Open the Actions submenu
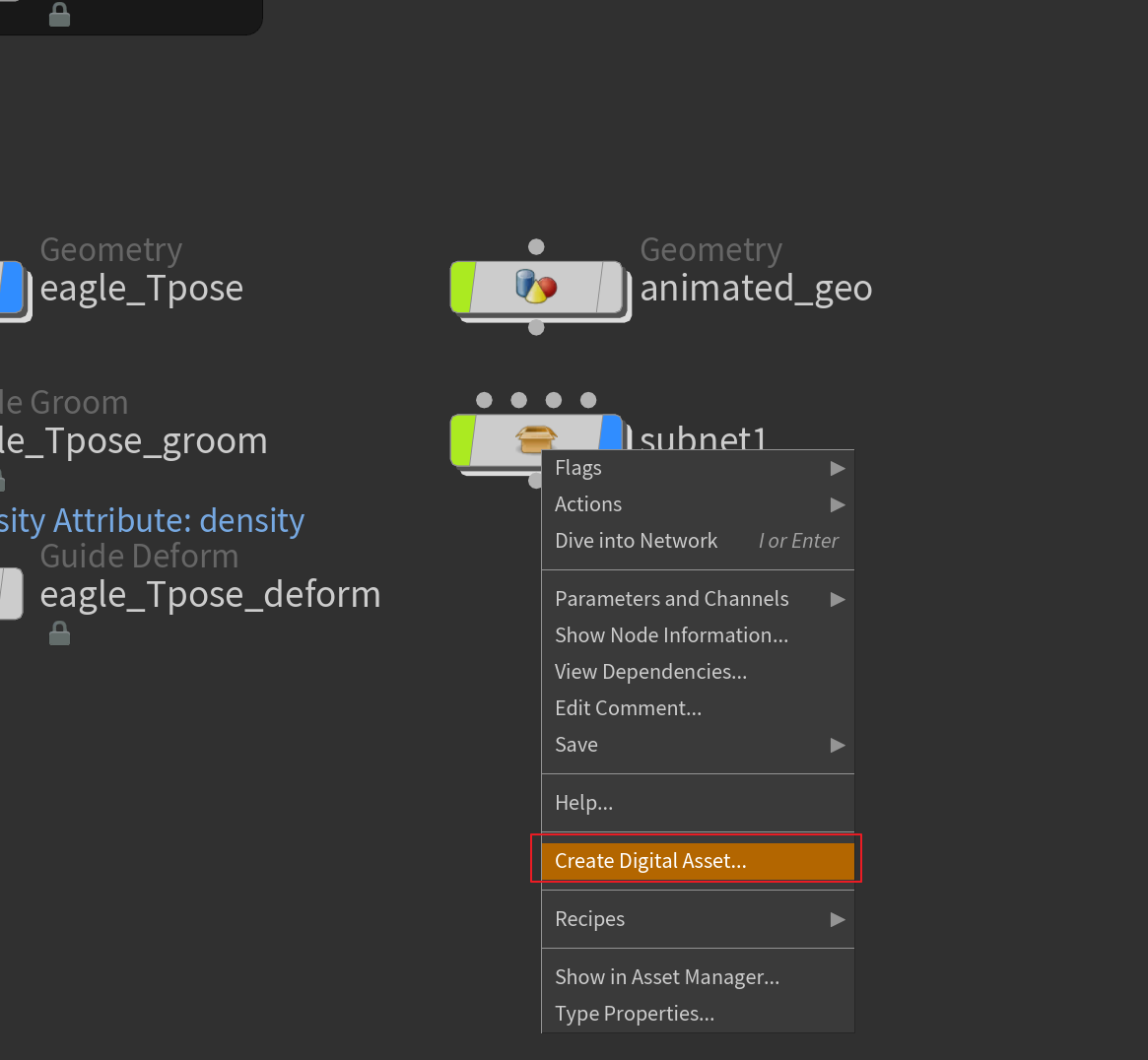1148x1060 pixels. point(698,504)
